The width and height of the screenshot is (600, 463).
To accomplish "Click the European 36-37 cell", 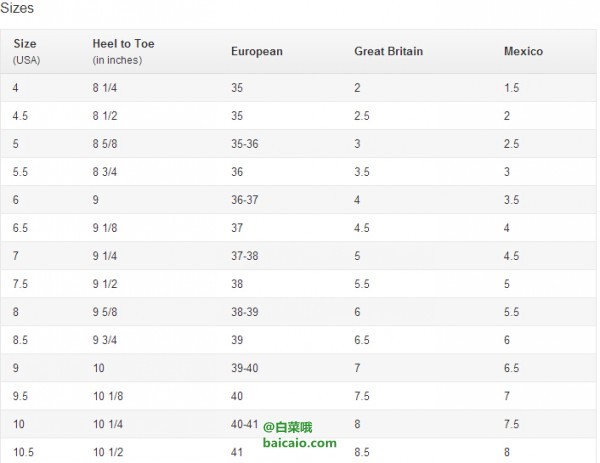I will click(x=245, y=200).
